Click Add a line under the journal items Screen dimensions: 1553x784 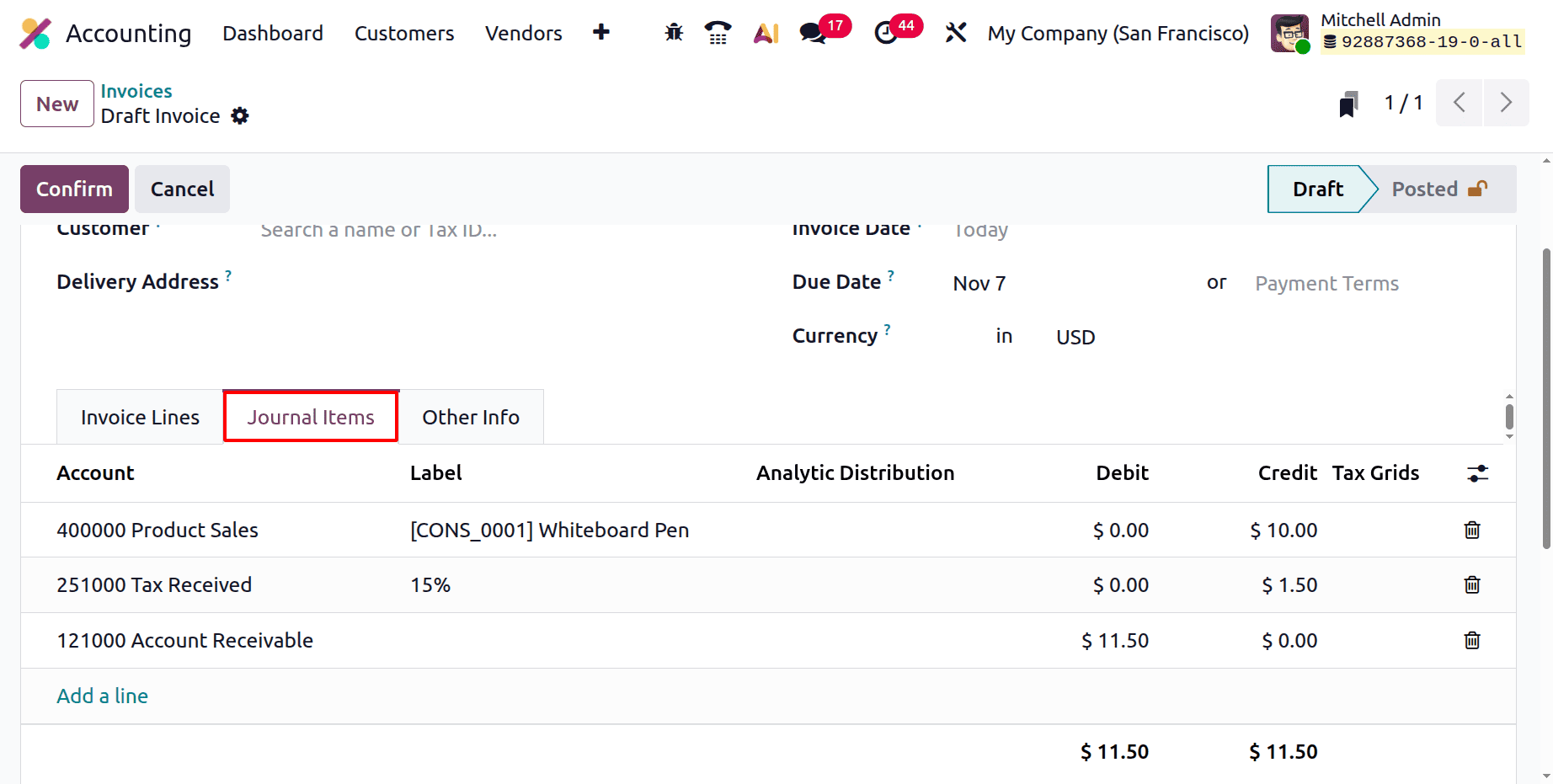click(x=102, y=696)
